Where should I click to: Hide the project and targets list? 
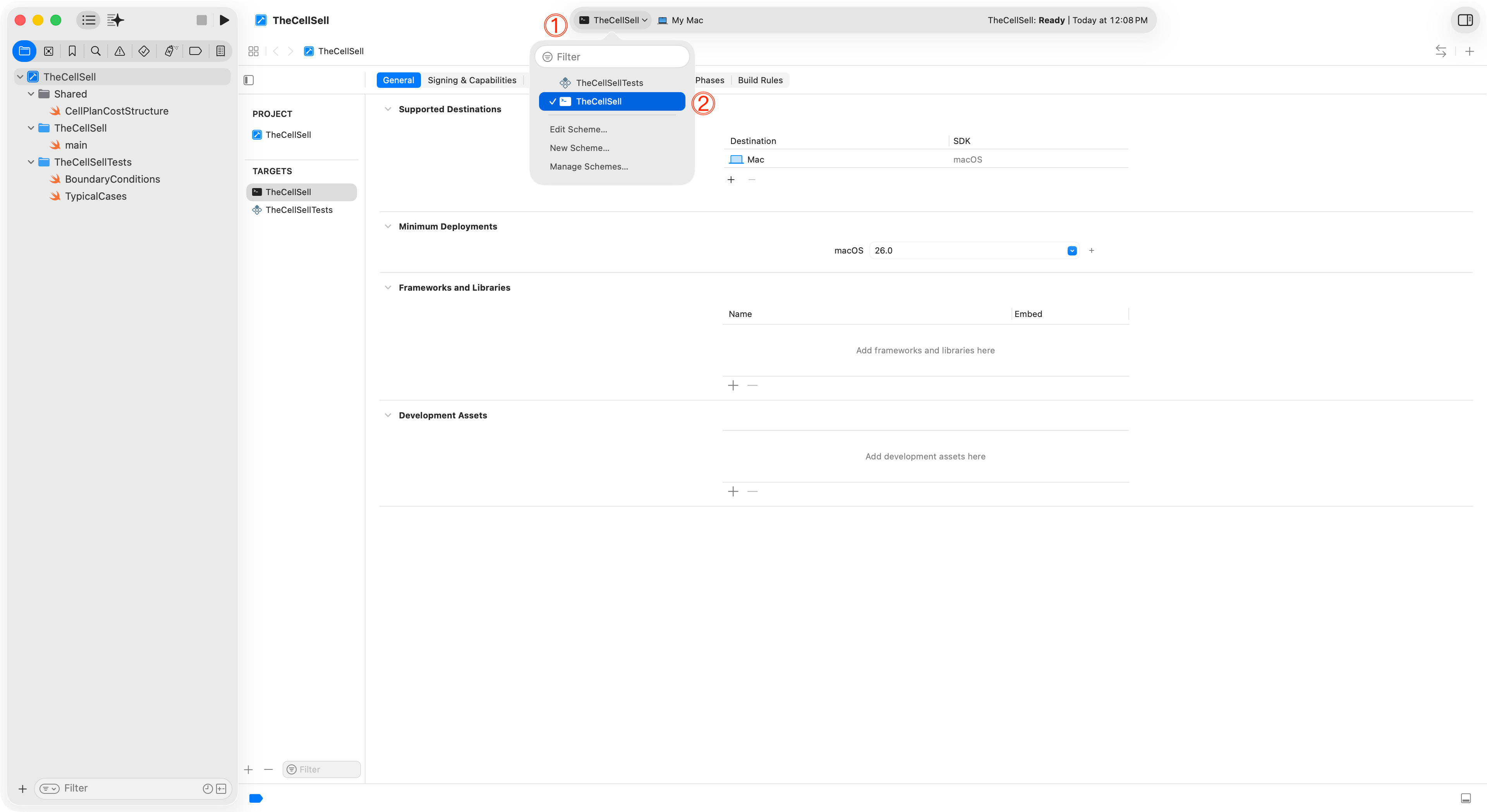(x=249, y=80)
